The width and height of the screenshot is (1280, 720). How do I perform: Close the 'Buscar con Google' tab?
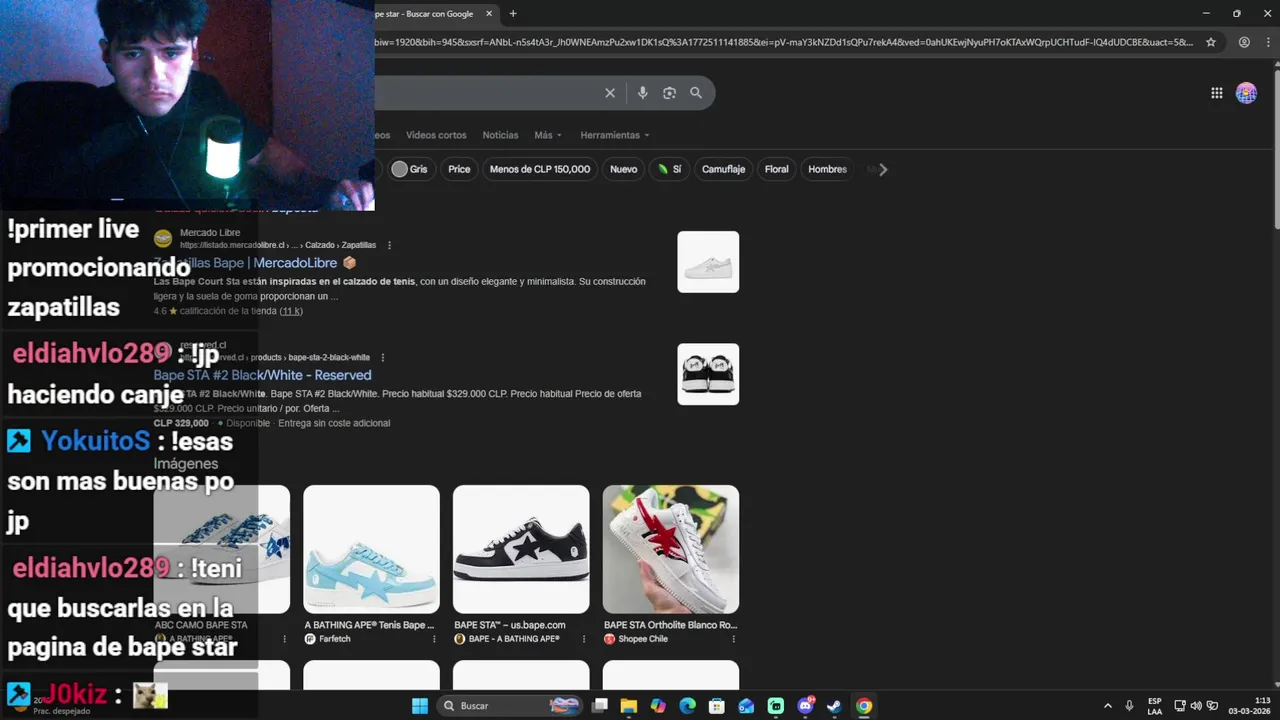coord(489,14)
